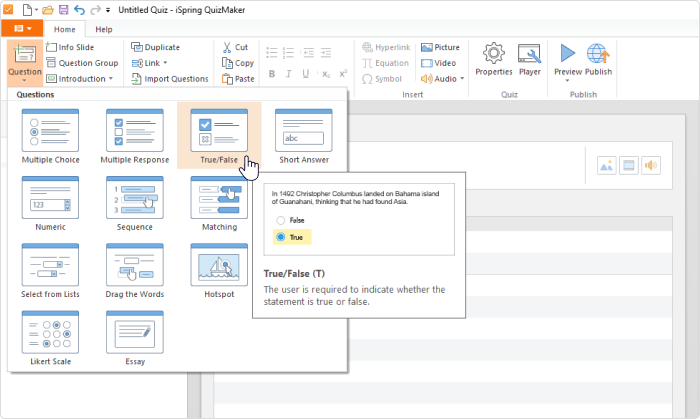
Task: Insert a Picture
Action: 440,47
